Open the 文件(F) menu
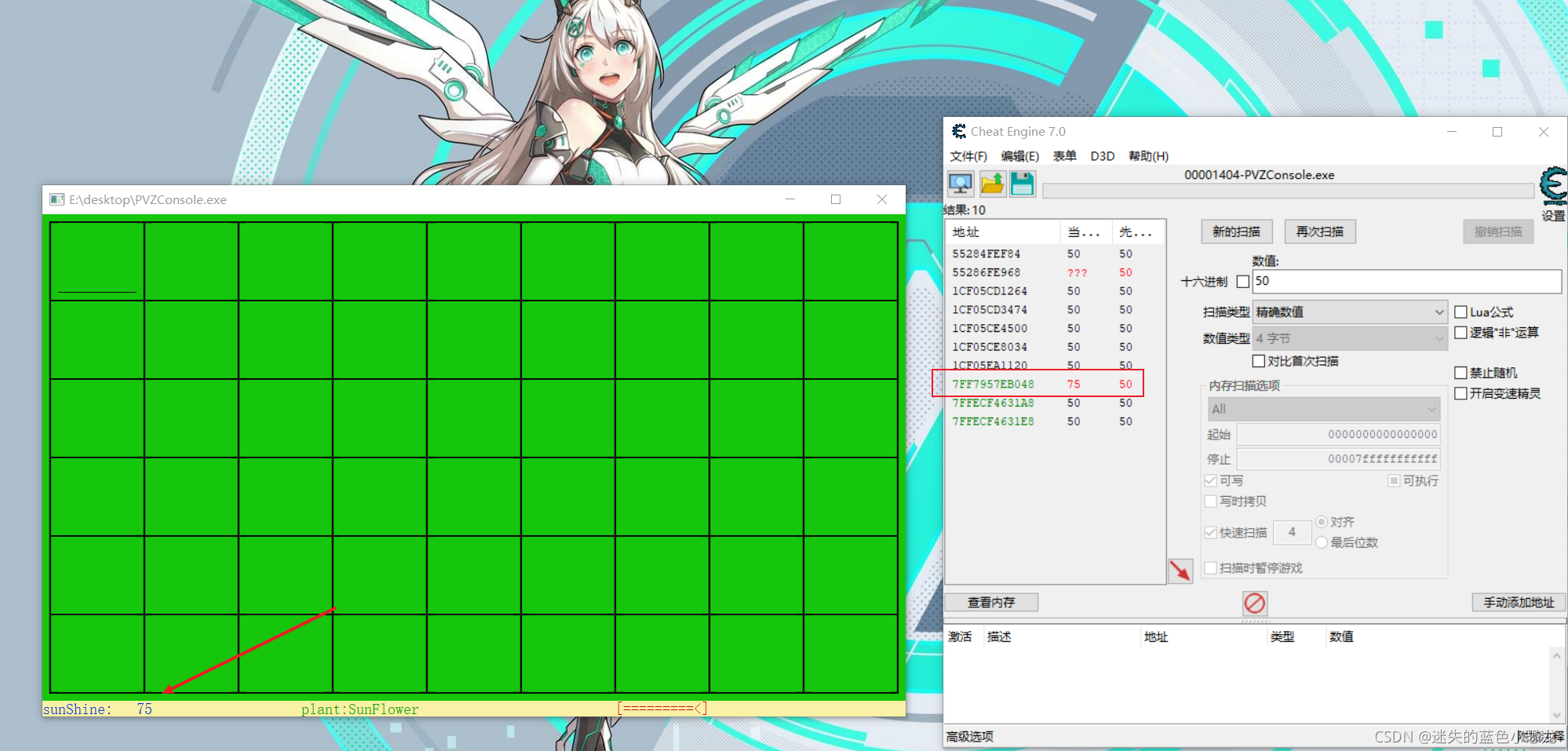Screen dimensions: 1568x751 point(968,156)
